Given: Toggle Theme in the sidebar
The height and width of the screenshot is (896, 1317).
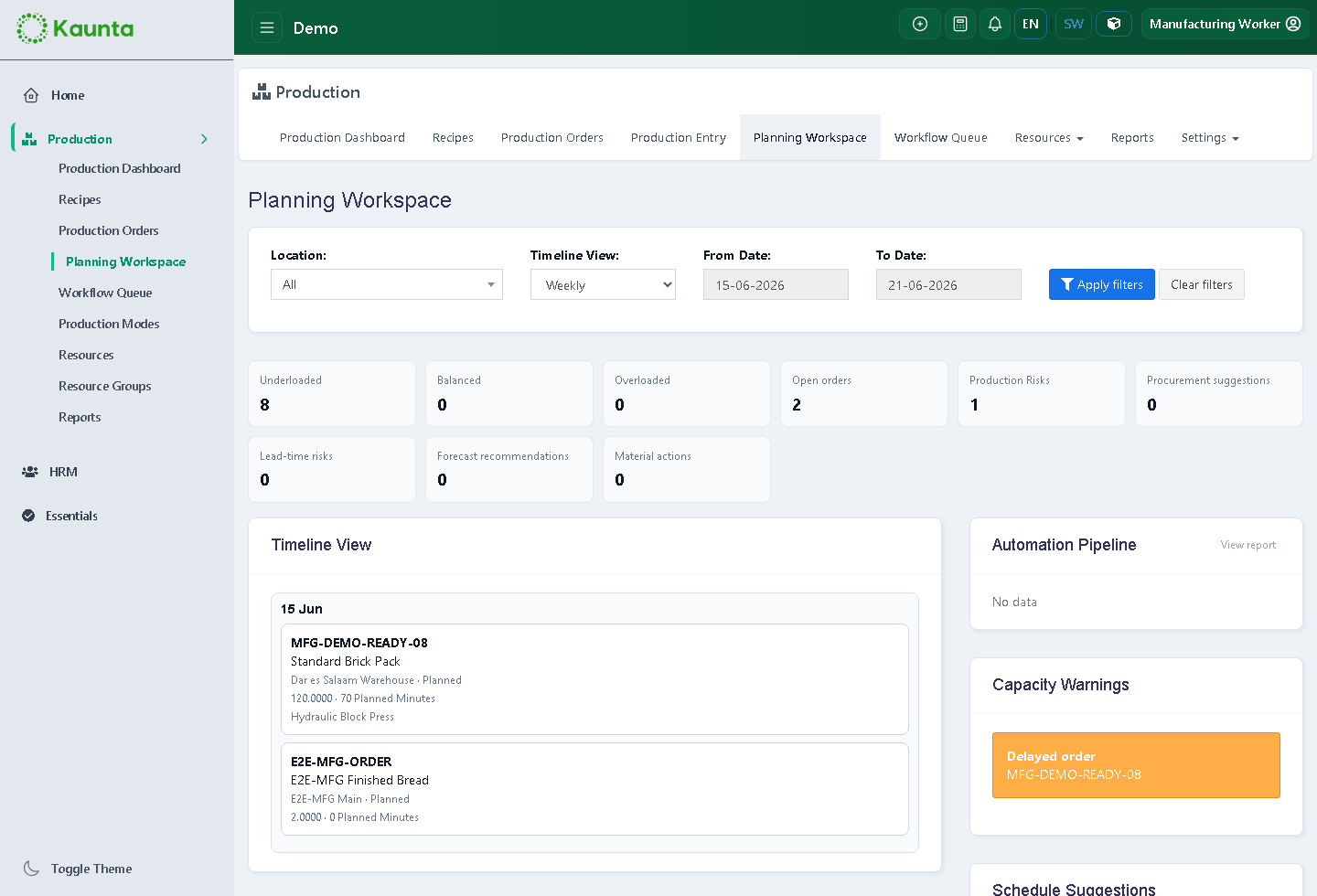Looking at the screenshot, I should click(91, 869).
